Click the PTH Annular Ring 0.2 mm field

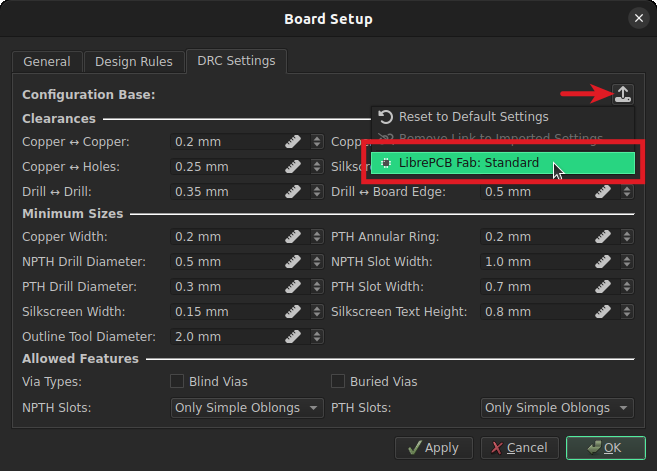[x=557, y=237]
